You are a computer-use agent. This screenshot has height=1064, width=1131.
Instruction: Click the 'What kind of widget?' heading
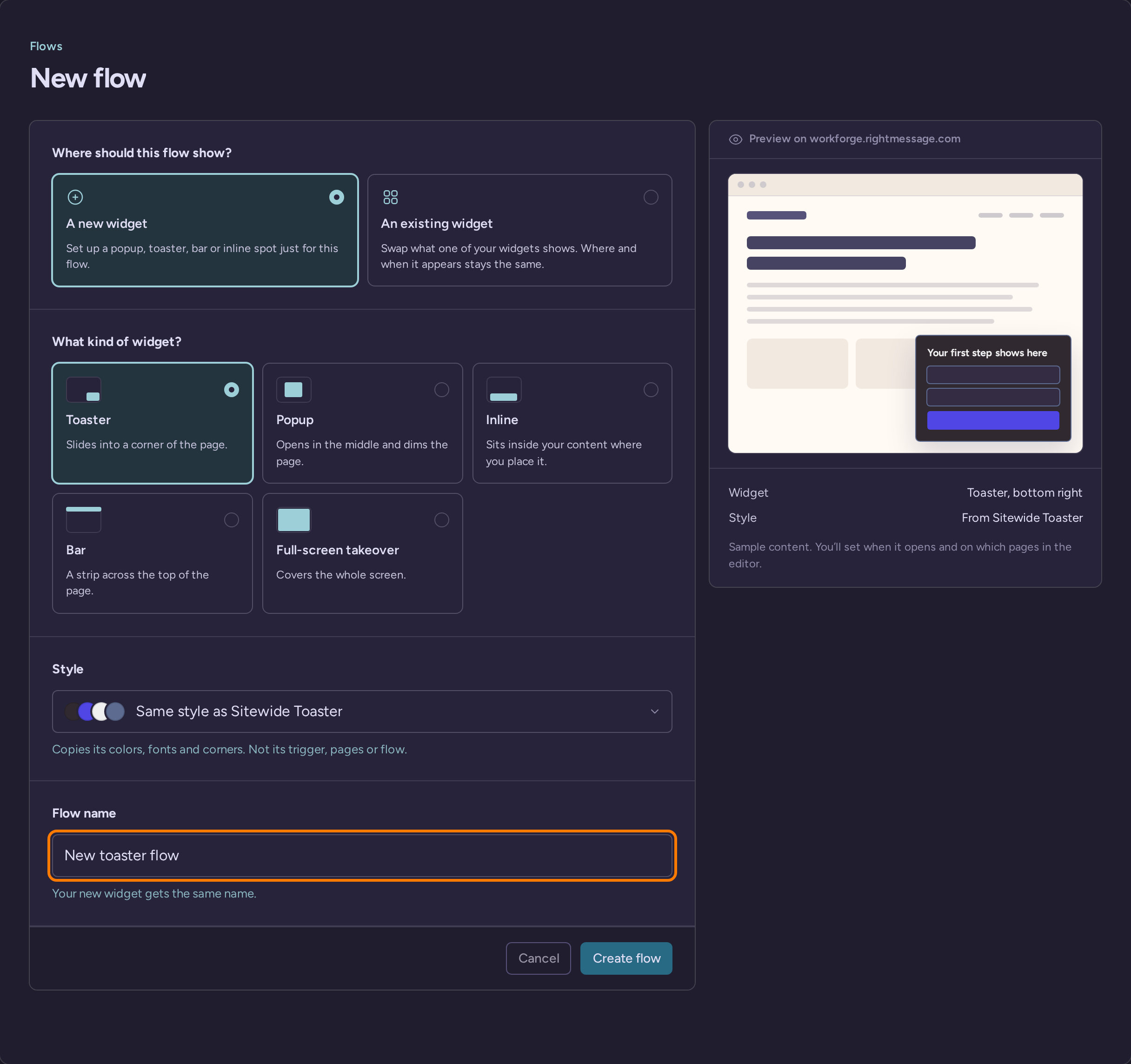[117, 341]
